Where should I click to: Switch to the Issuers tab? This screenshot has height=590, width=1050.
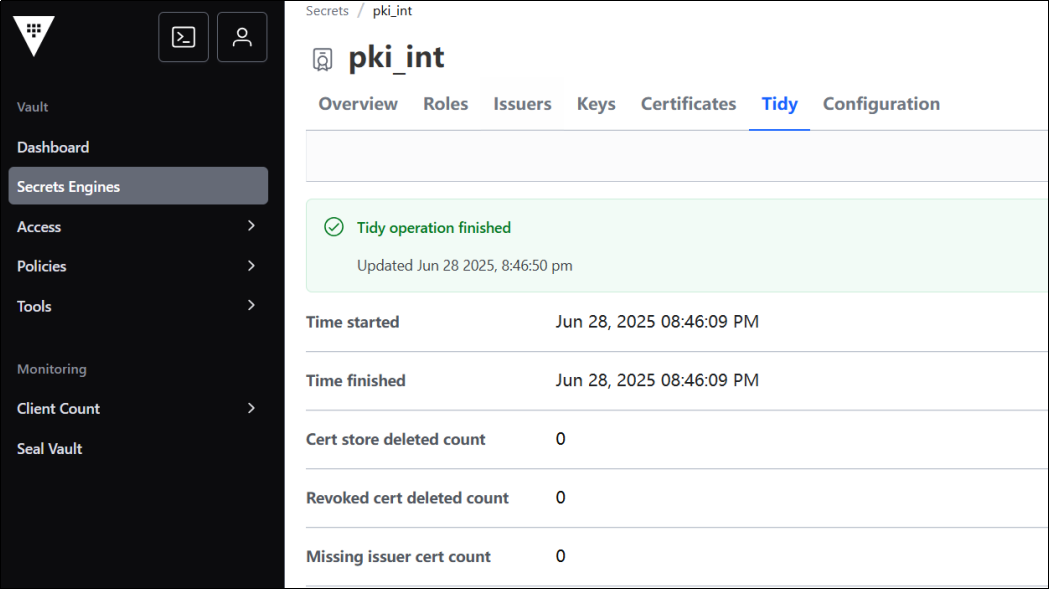click(x=521, y=103)
